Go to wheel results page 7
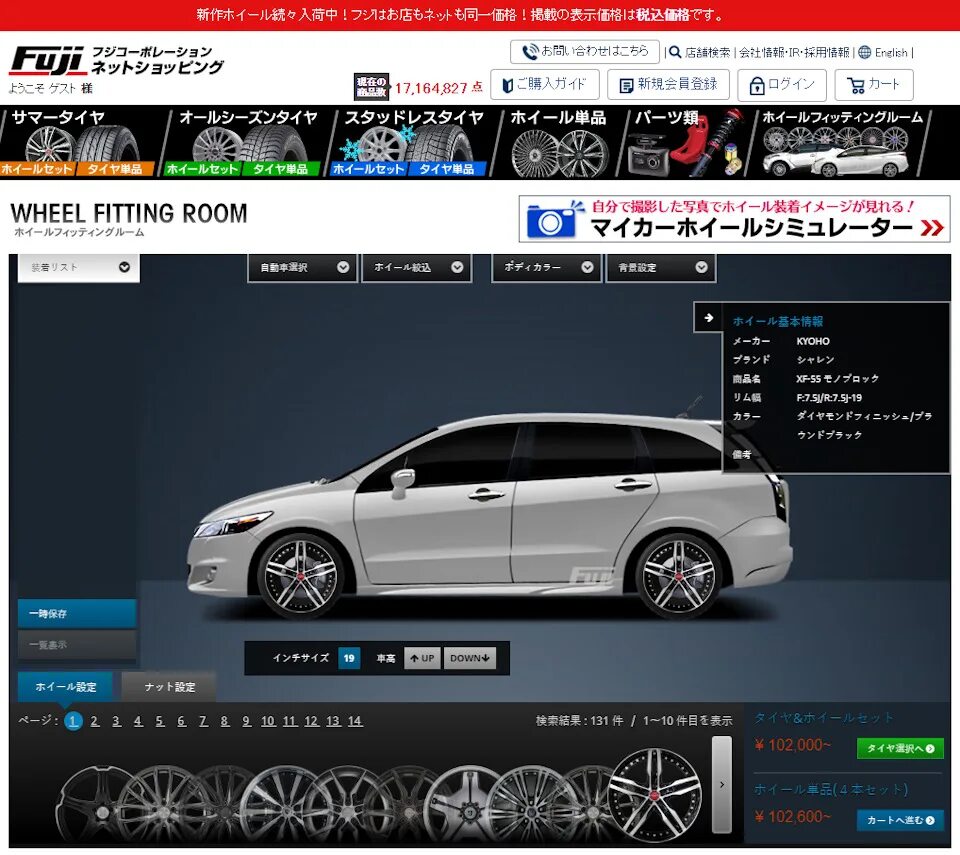Image resolution: width=960 pixels, height=855 pixels. click(x=203, y=721)
